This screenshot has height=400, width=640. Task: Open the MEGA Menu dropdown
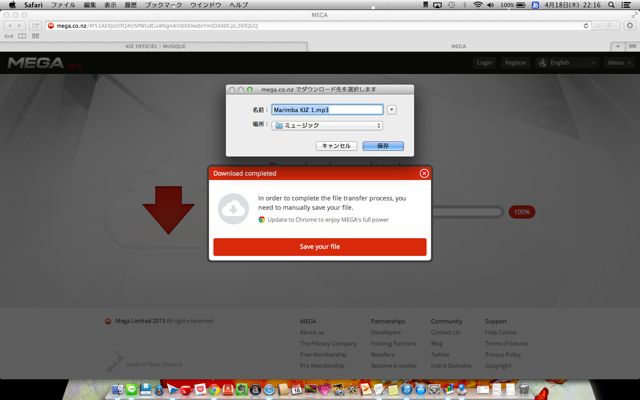(x=619, y=63)
